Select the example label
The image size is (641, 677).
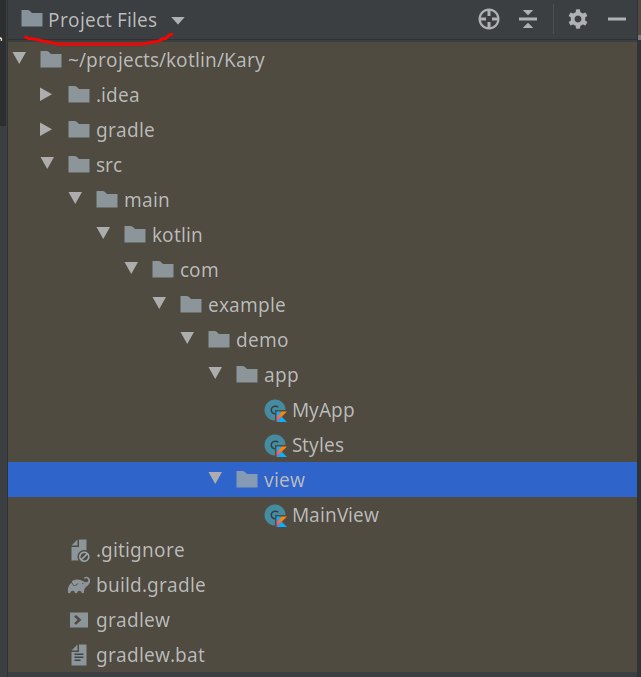(x=246, y=306)
